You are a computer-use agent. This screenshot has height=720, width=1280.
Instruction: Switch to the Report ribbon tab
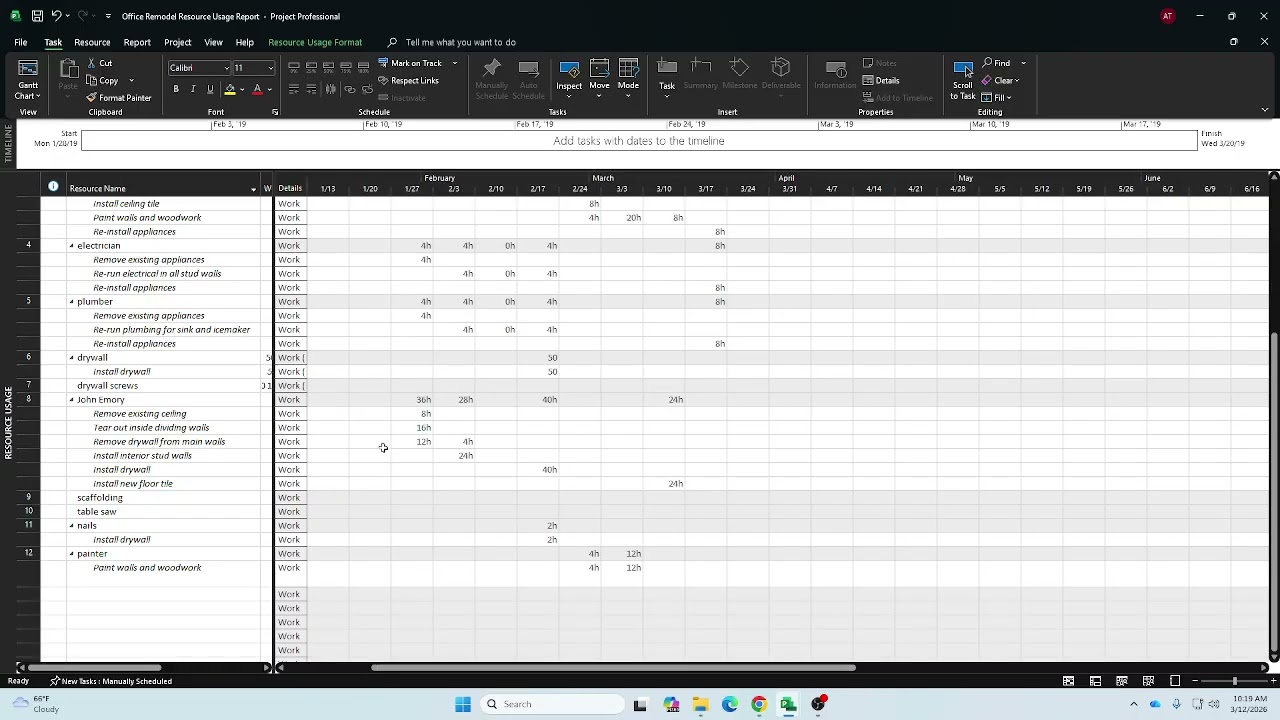click(x=137, y=42)
